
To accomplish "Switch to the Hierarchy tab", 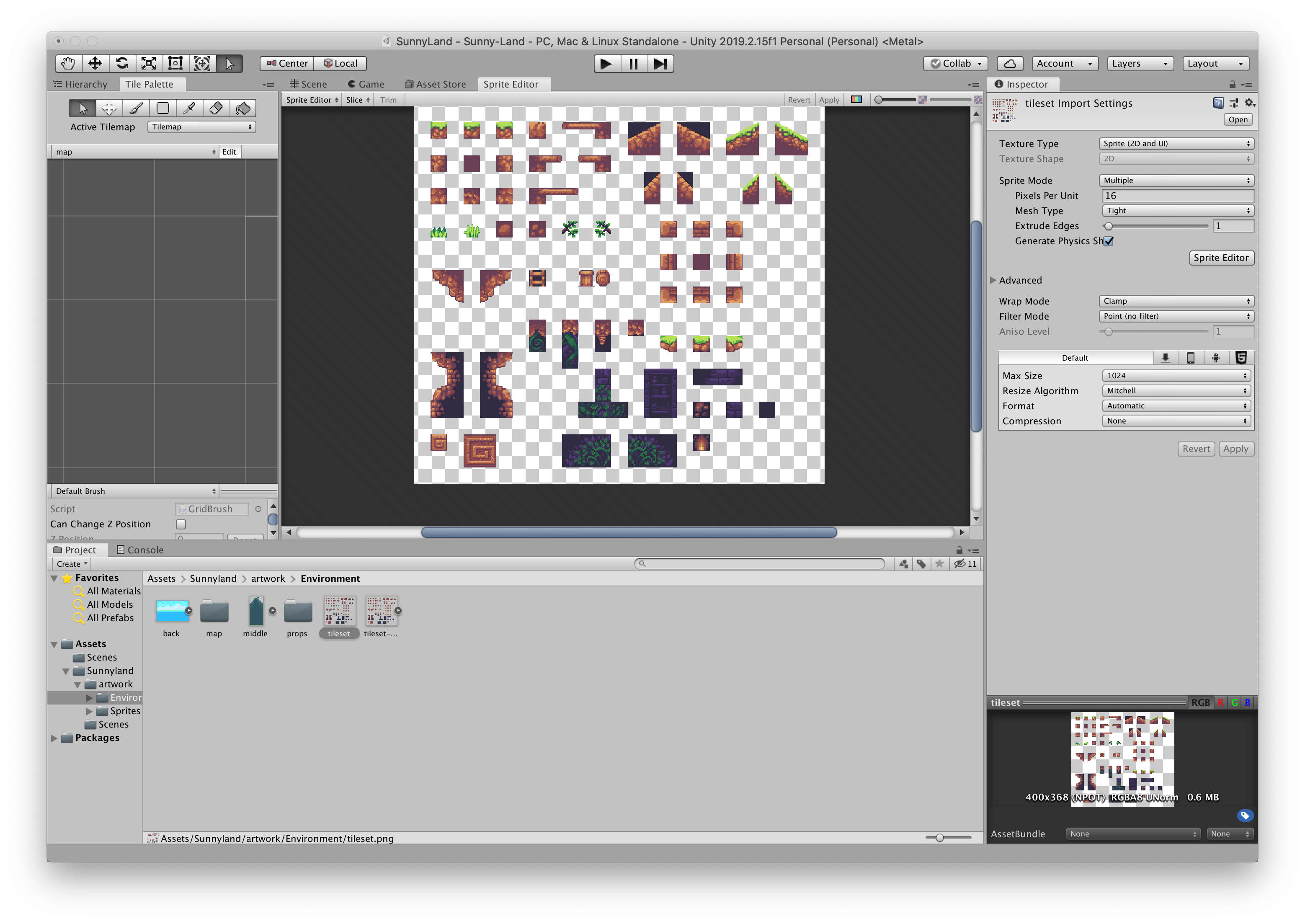I will point(80,84).
